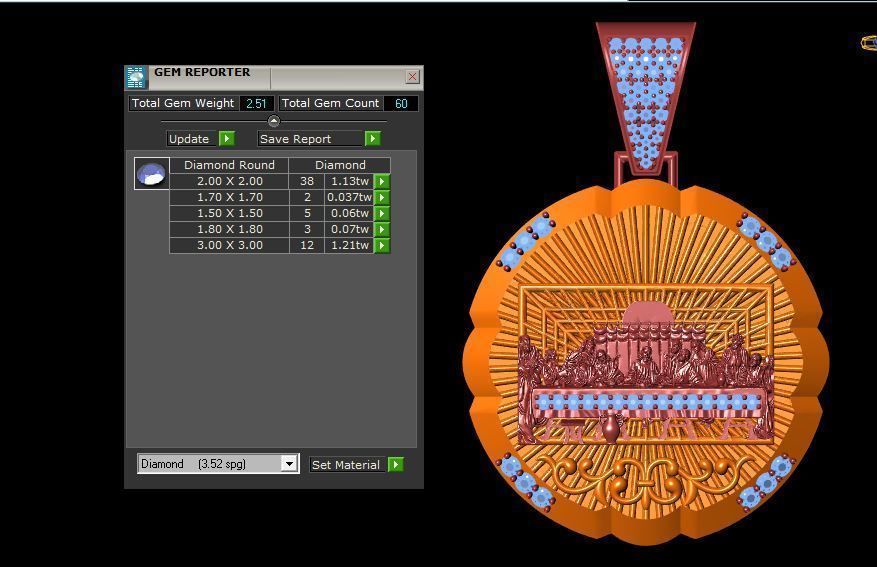Click the Total Gem Count label
The width and height of the screenshot is (877, 567).
331,103
